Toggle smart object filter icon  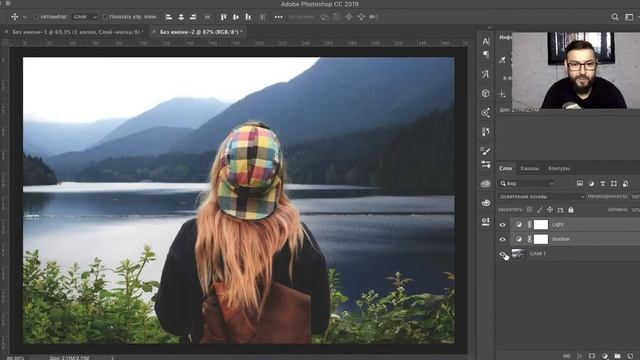(x=625, y=184)
